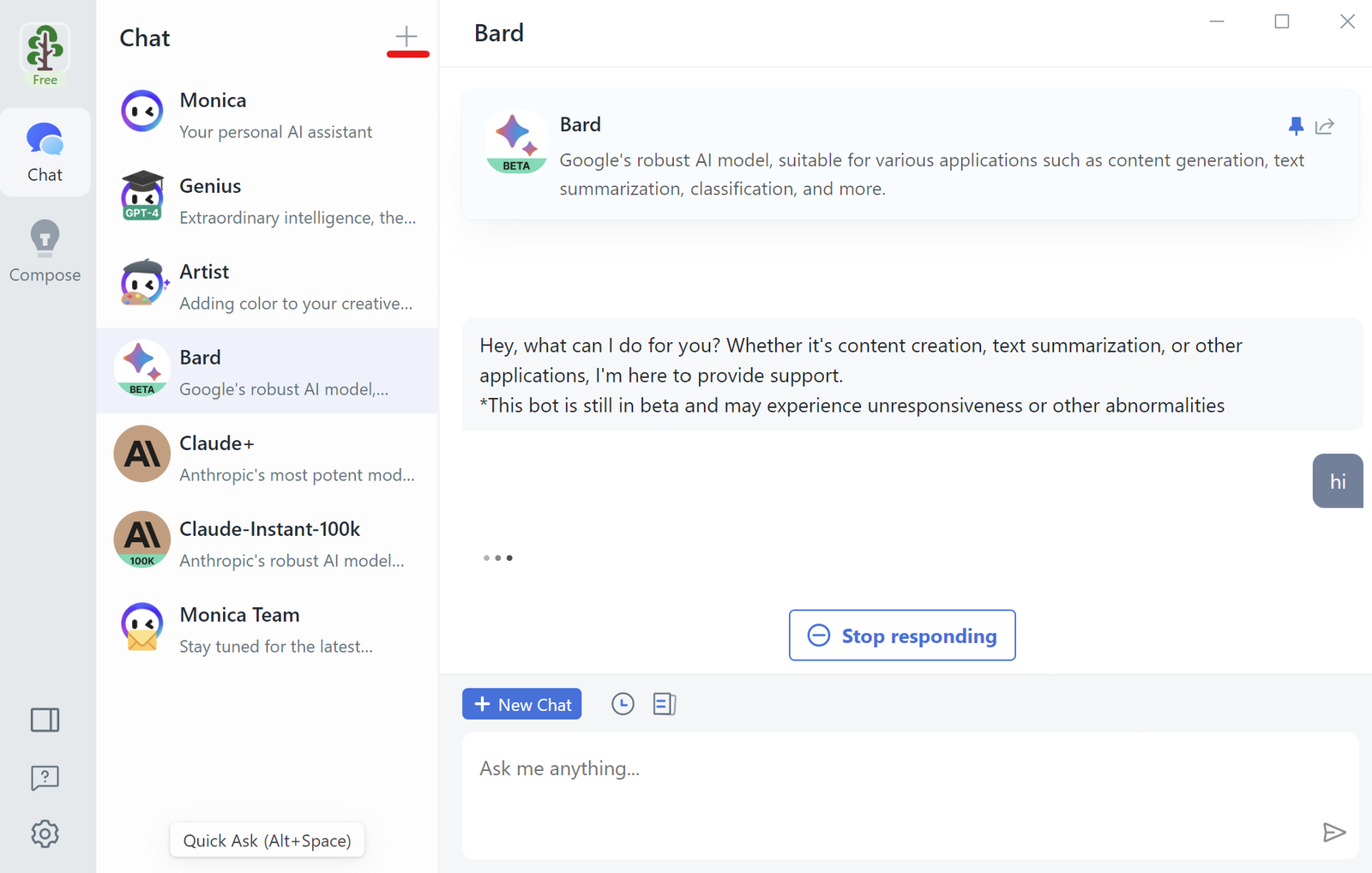Open settings gear icon
Viewport: 1372px width, 873px height.
click(x=45, y=834)
